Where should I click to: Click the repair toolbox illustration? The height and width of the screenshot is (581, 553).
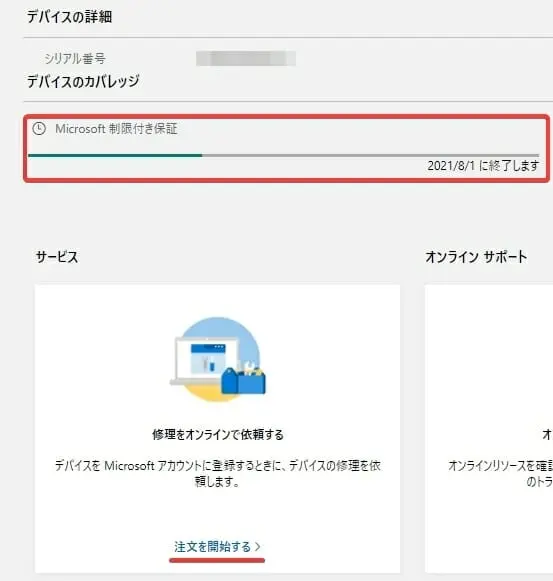pyautogui.click(x=218, y=359)
